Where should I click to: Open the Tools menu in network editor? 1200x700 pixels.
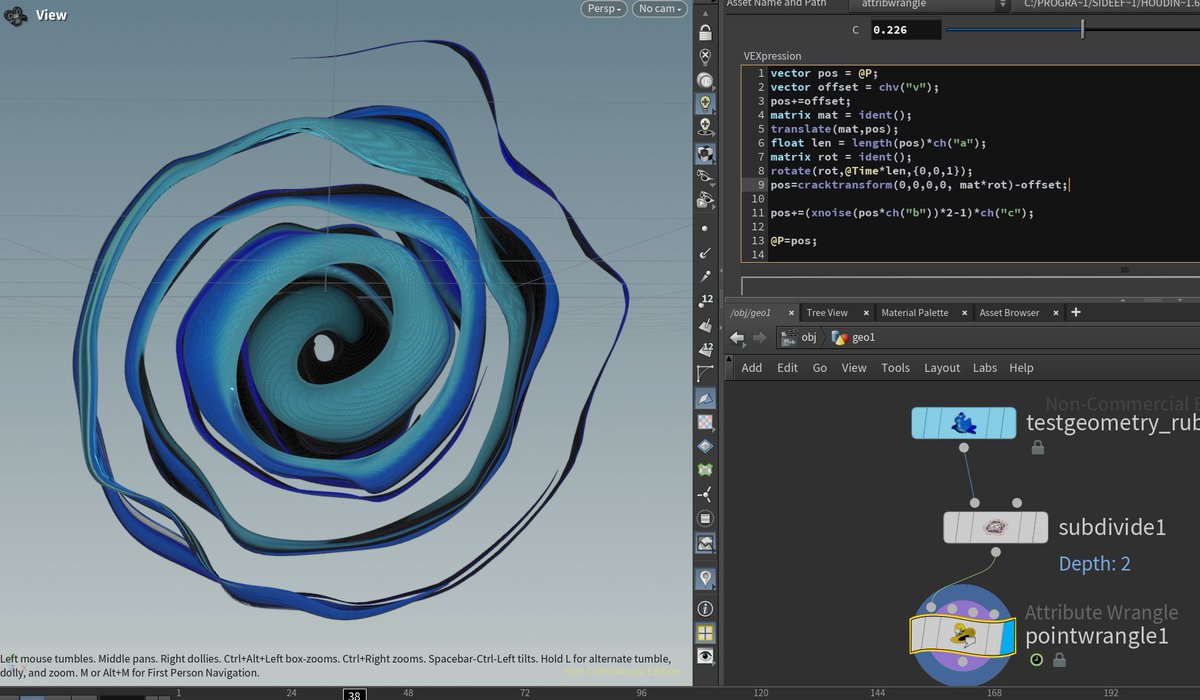tap(896, 368)
